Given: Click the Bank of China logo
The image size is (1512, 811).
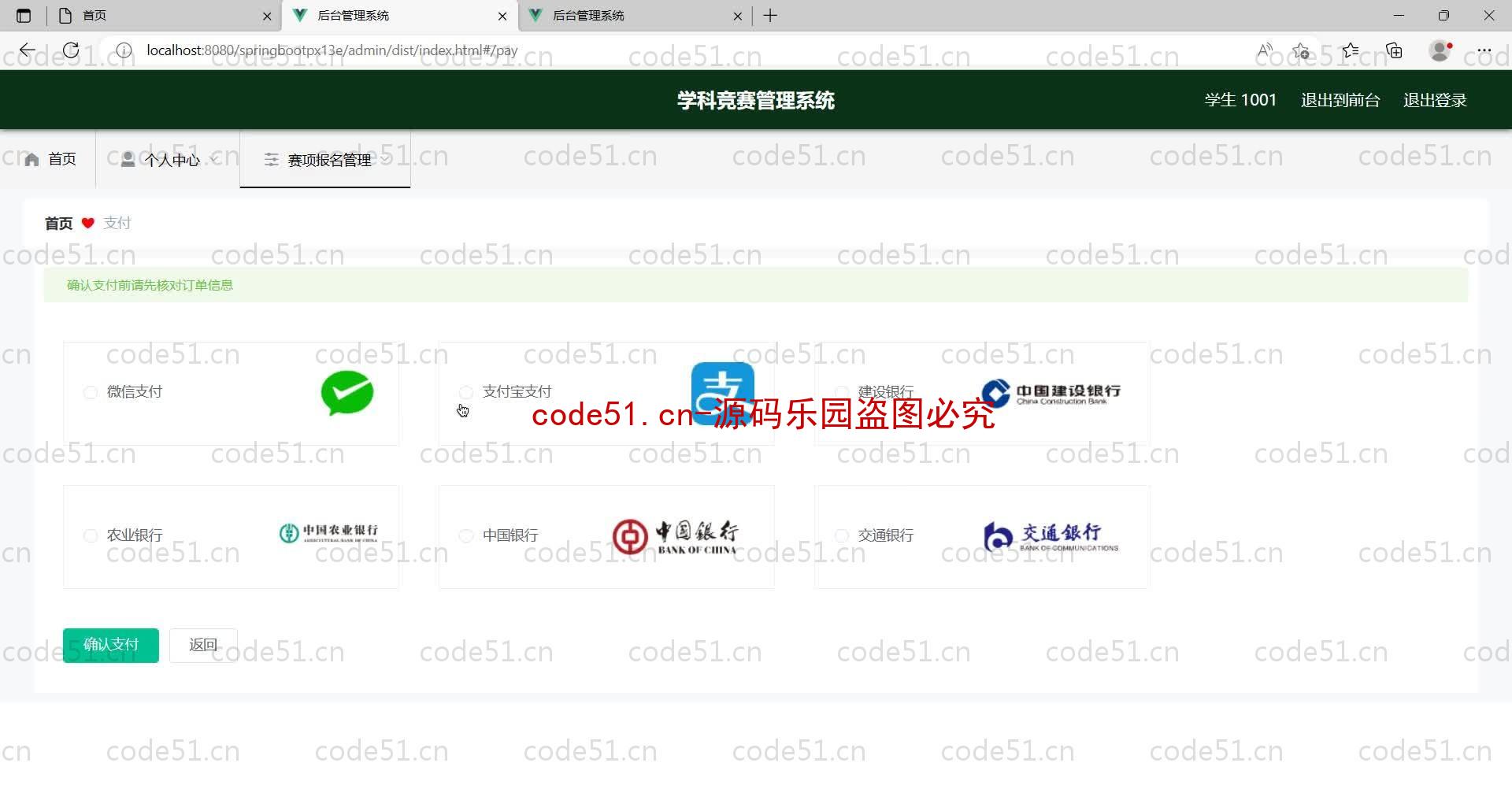Looking at the screenshot, I should point(676,536).
